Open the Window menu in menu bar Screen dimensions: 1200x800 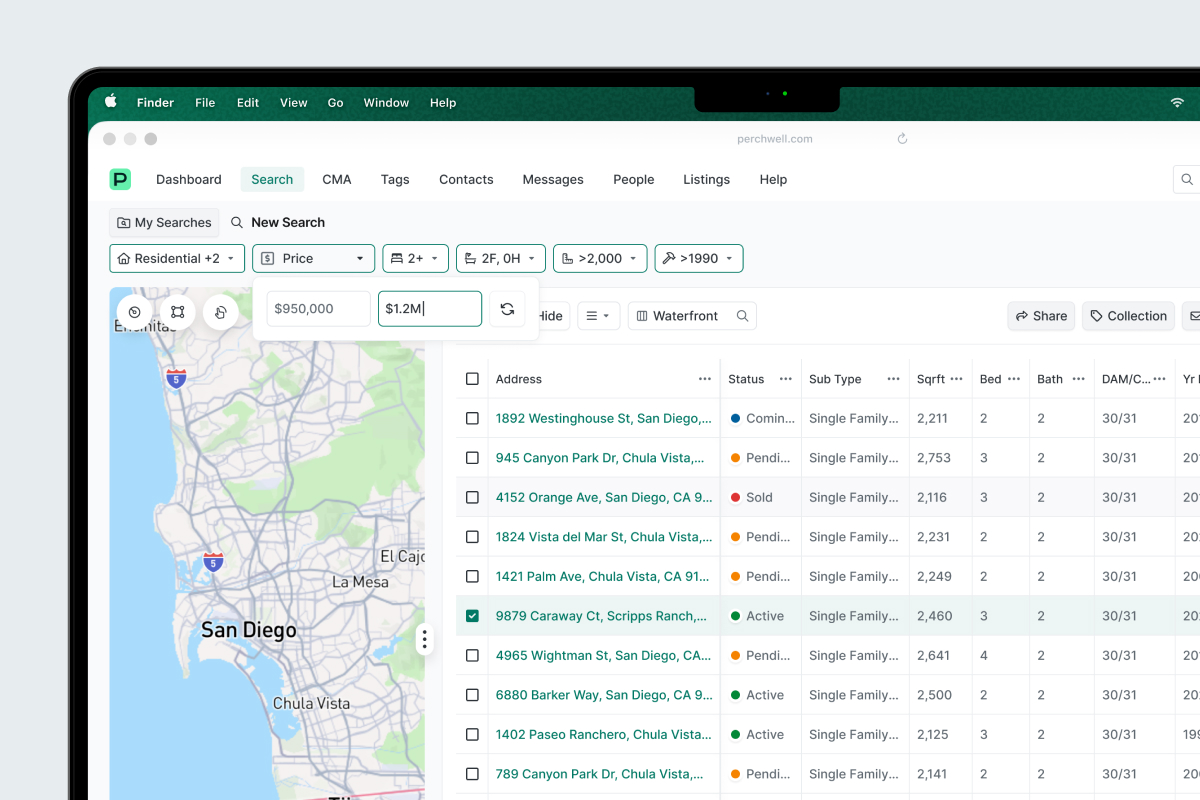(386, 103)
